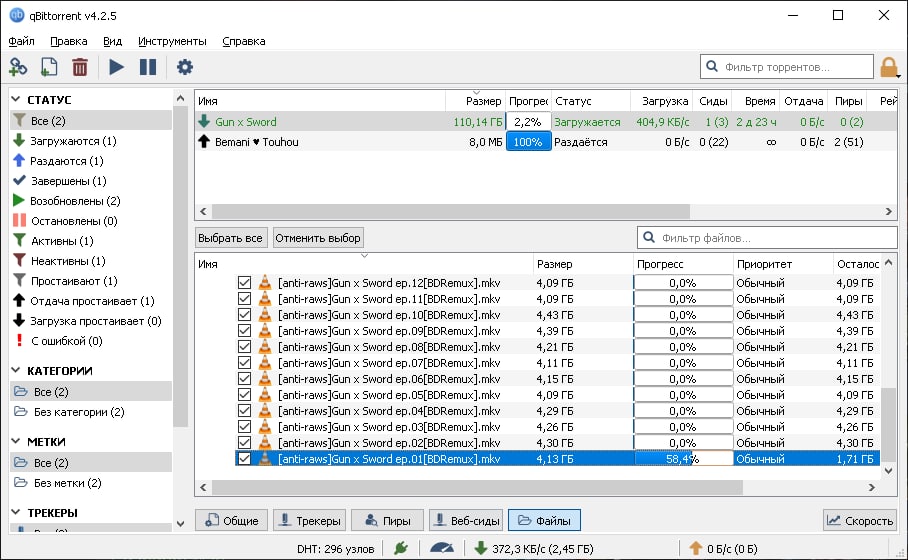
Task: Open the Справка menu
Action: pyautogui.click(x=244, y=41)
